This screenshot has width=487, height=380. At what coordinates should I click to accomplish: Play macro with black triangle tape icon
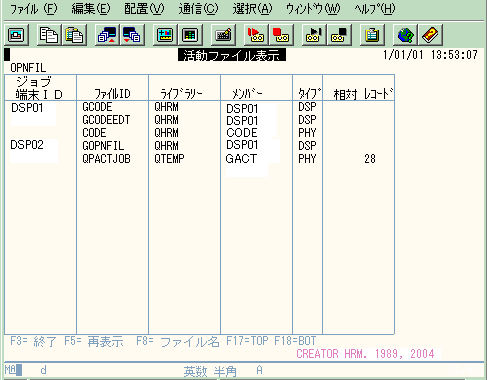[x=314, y=35]
